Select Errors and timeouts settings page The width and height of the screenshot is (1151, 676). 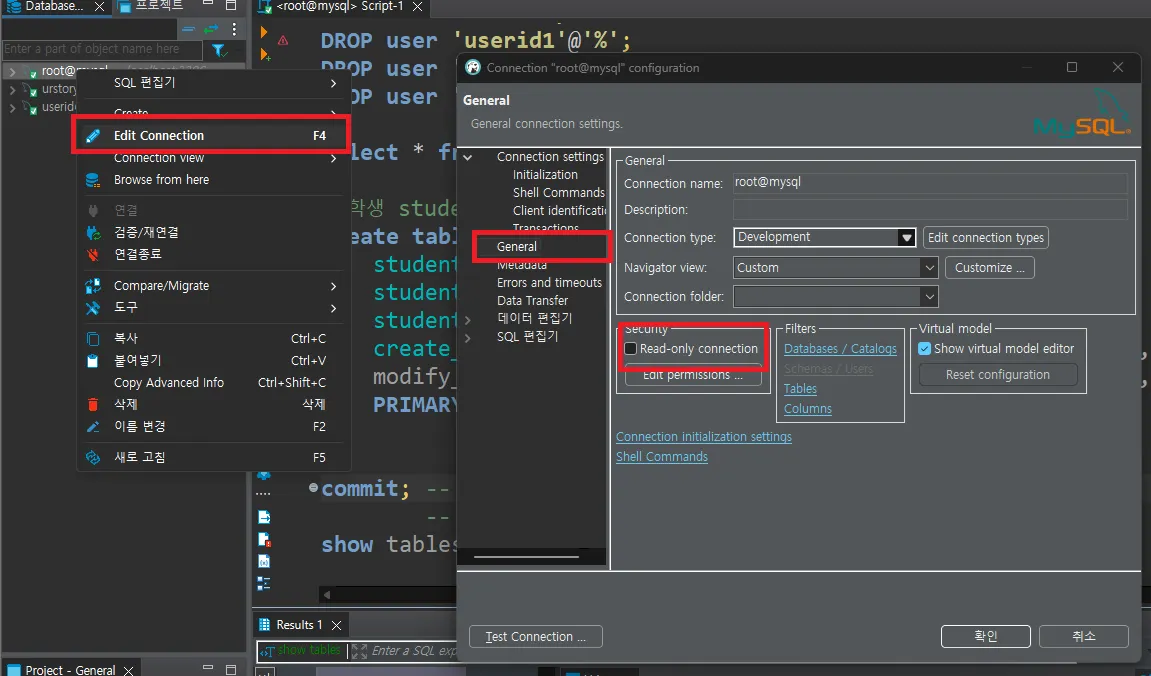pyautogui.click(x=549, y=283)
